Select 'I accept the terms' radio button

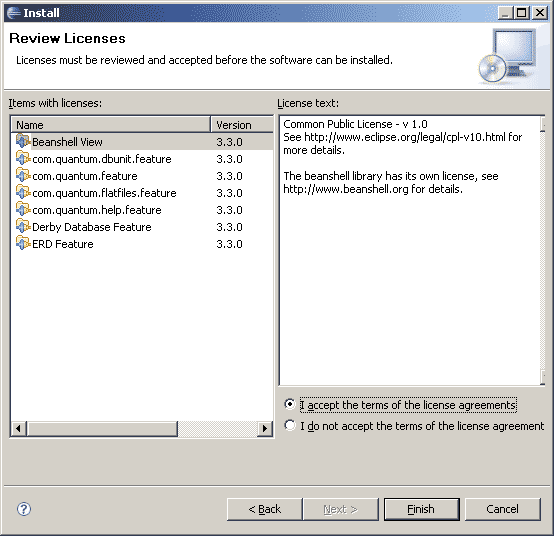tap(290, 404)
